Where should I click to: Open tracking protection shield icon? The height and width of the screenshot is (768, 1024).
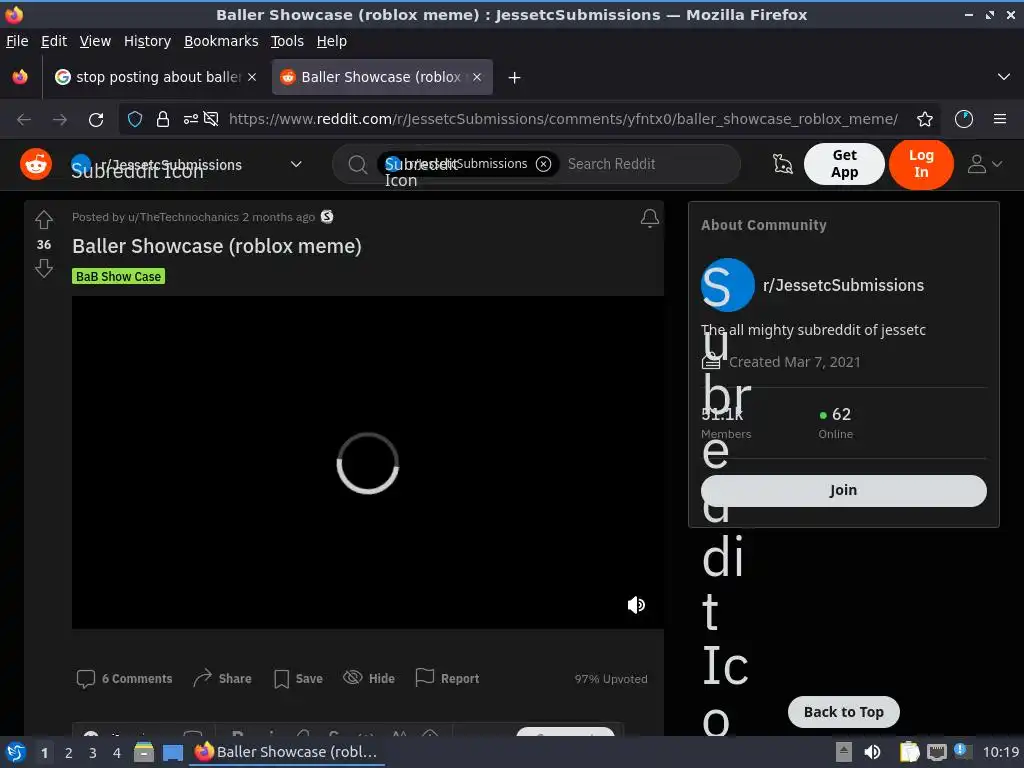[x=135, y=119]
